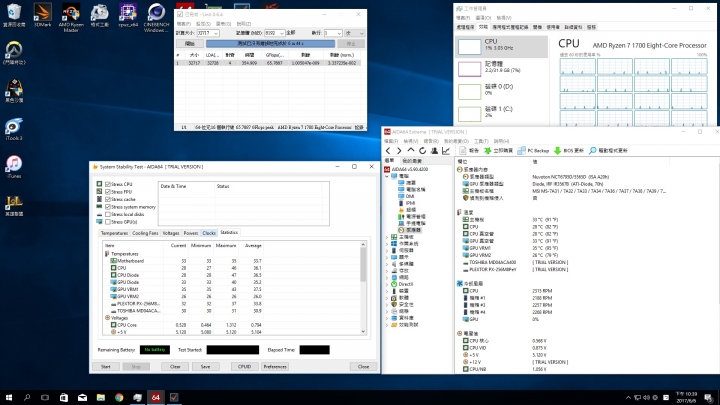720x405 pixels.
Task: Click Start in System Stability Test
Action: (106, 366)
